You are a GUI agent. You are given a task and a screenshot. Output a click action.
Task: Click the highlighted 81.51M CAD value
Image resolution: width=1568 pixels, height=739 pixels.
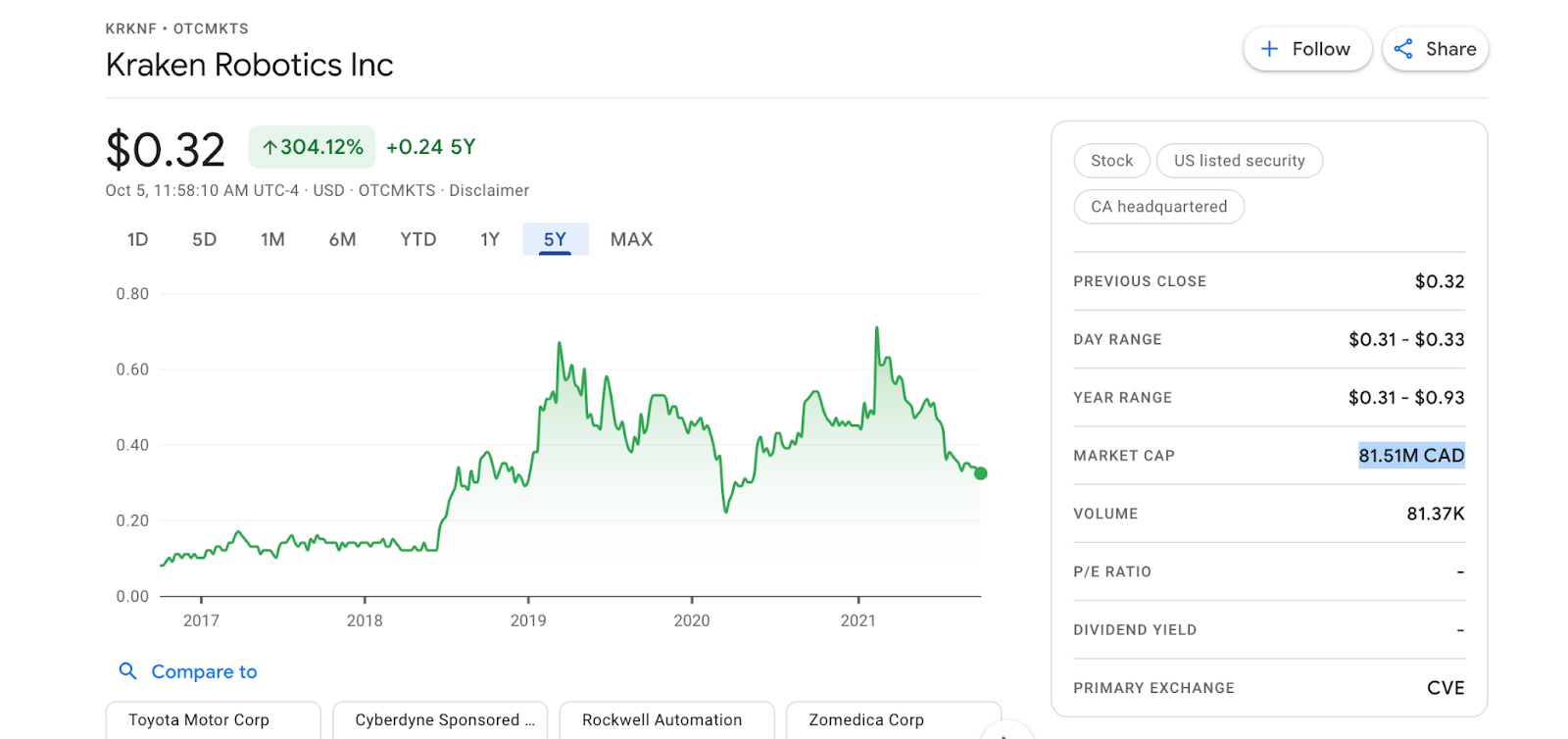pyautogui.click(x=1411, y=455)
